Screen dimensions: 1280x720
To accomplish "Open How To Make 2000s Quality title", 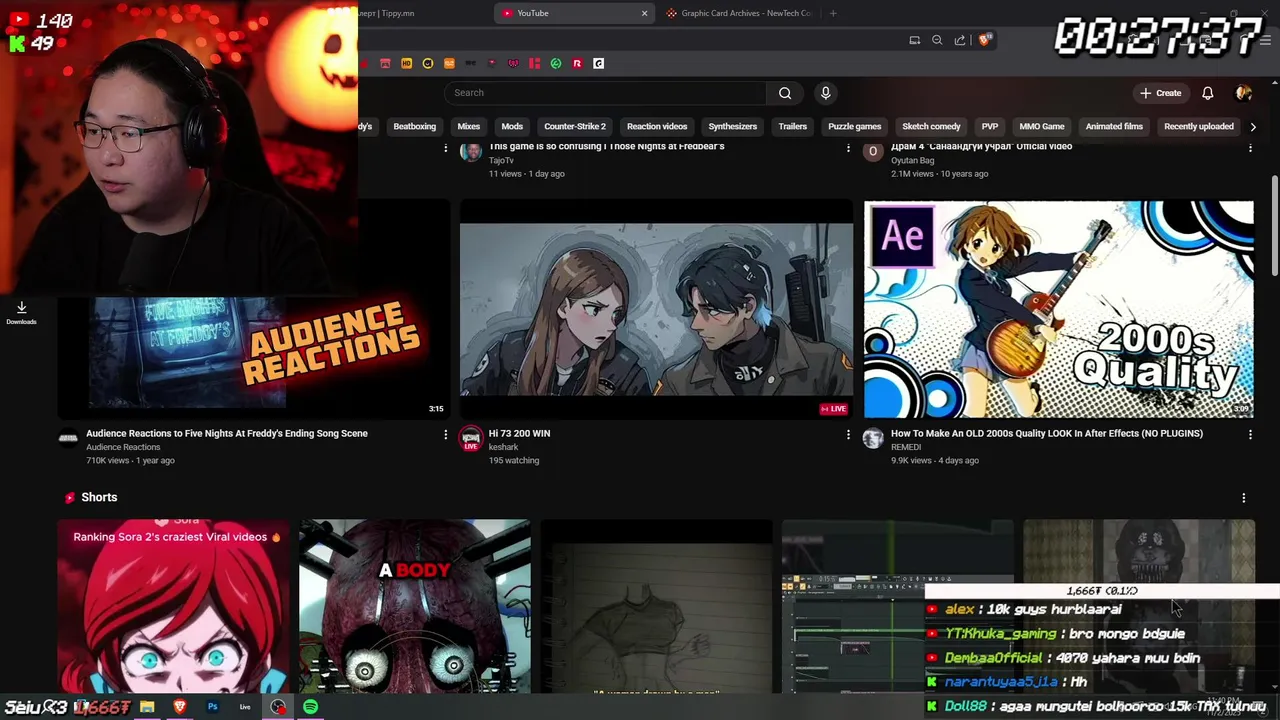I will point(1047,434).
